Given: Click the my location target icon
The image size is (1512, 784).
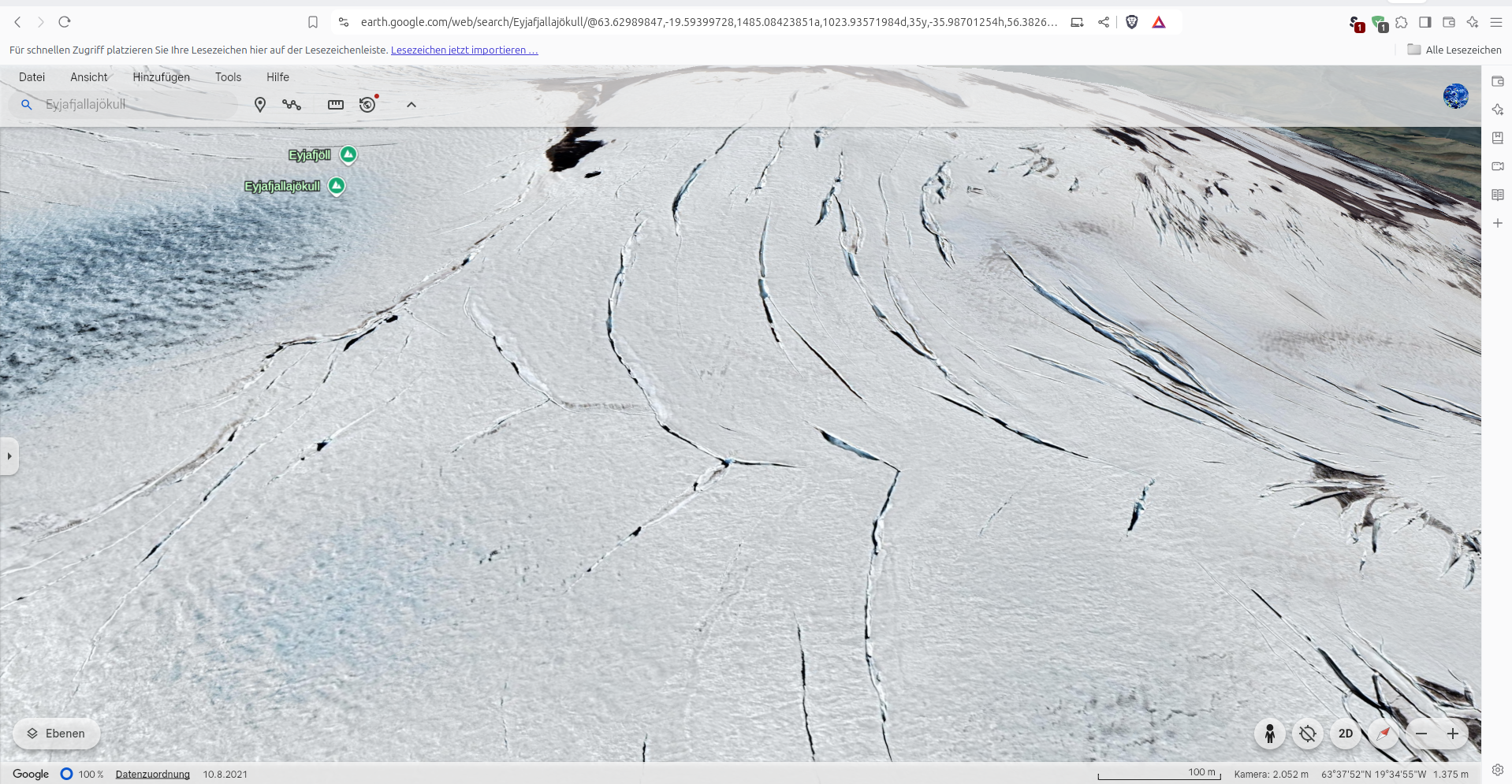Looking at the screenshot, I should tap(1308, 734).
